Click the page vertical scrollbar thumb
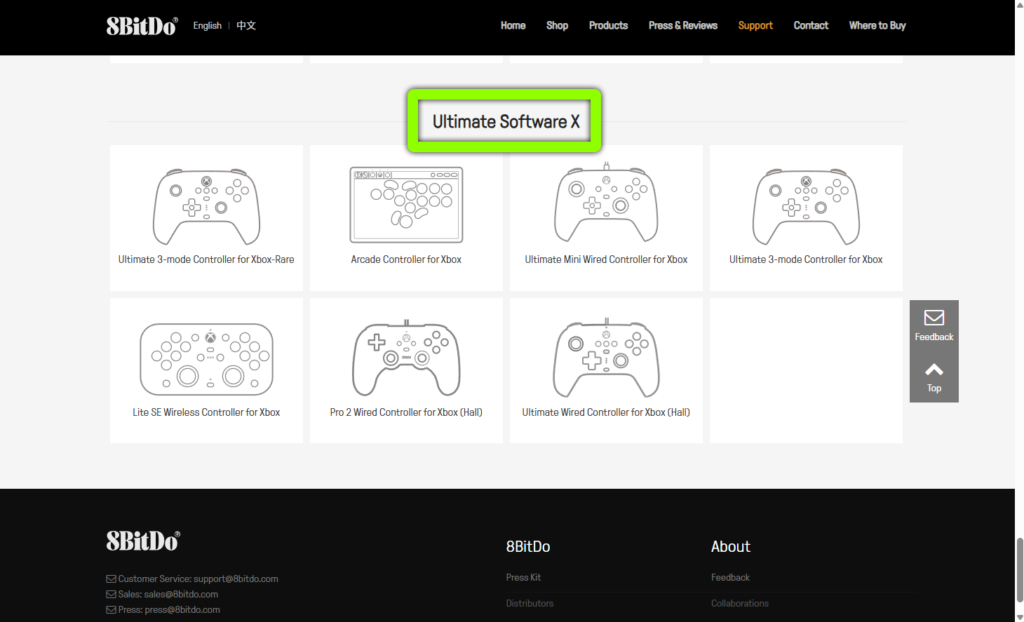Viewport: 1024px width, 622px height. (x=1019, y=568)
